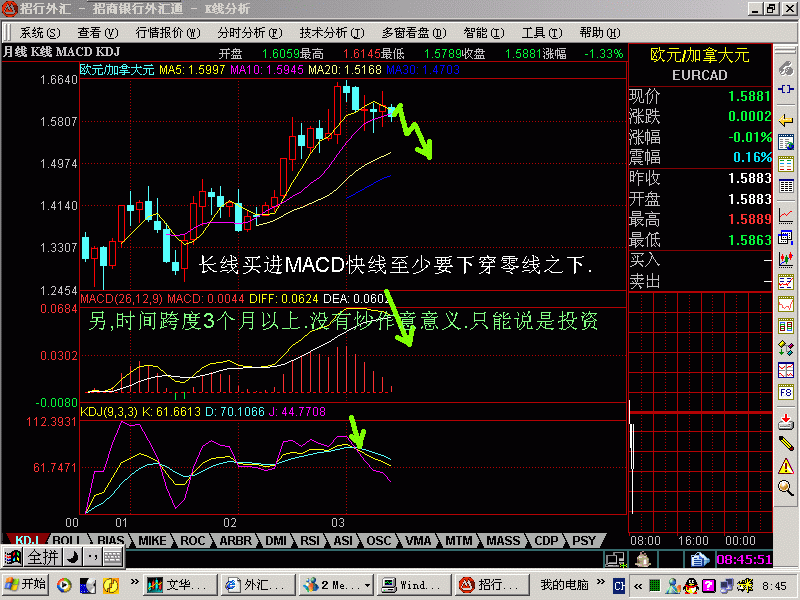Image resolution: width=800 pixels, height=600 pixels.
Task: Toggle the IME punctuation mode button
Action: tap(92, 557)
